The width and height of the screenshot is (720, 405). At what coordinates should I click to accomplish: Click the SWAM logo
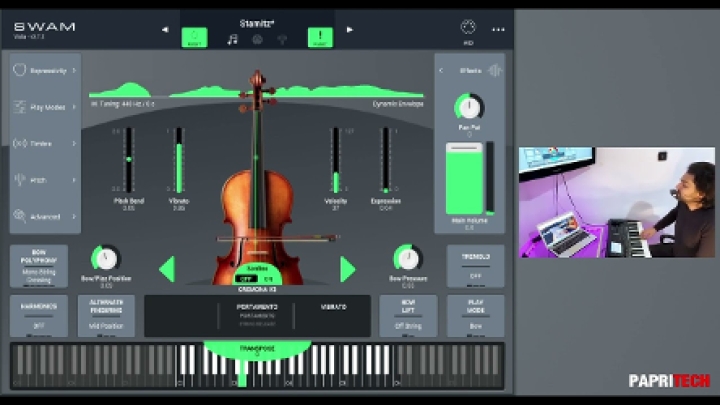(x=45, y=27)
